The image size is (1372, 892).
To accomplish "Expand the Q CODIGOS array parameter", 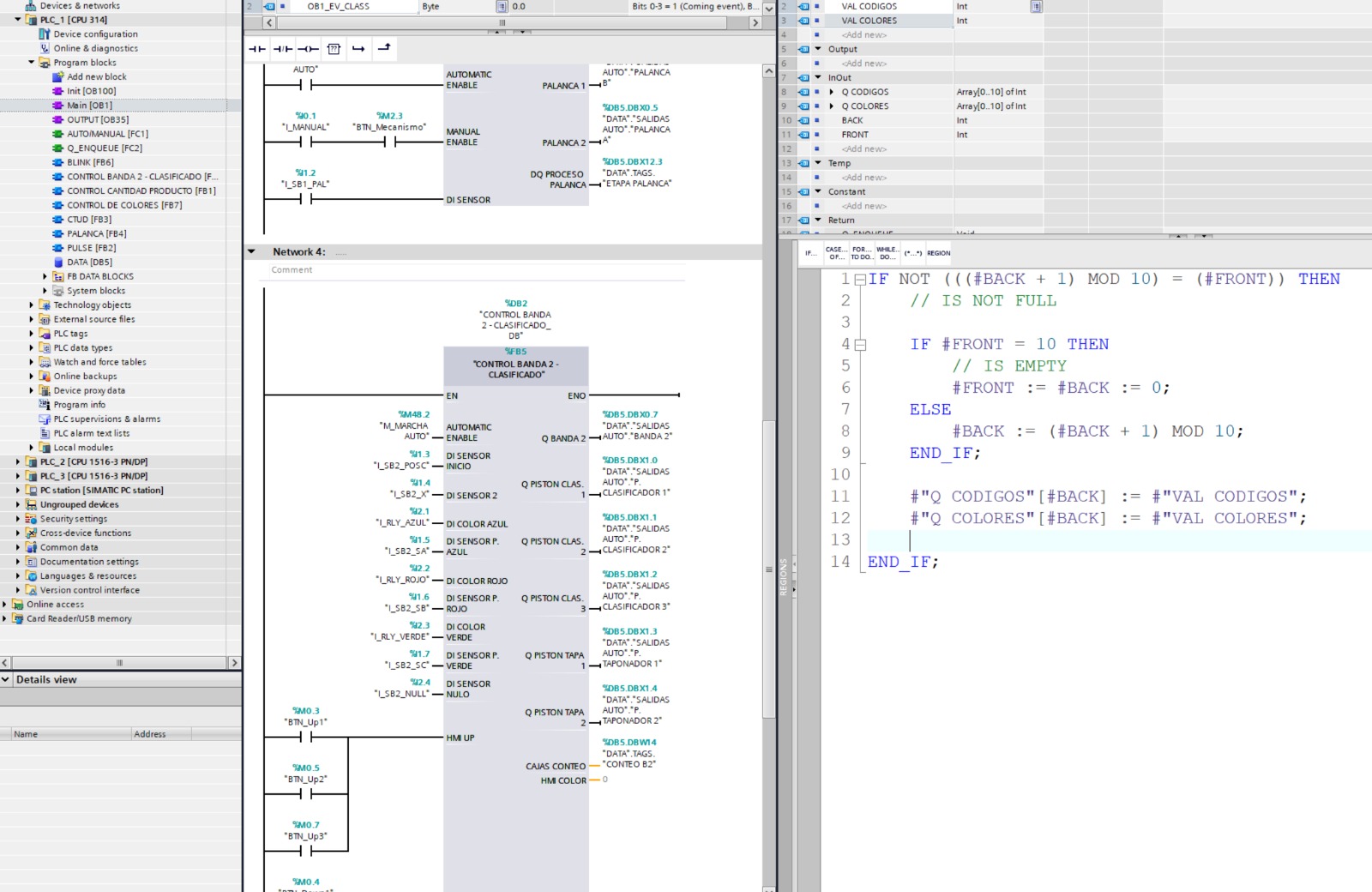I will point(831,92).
